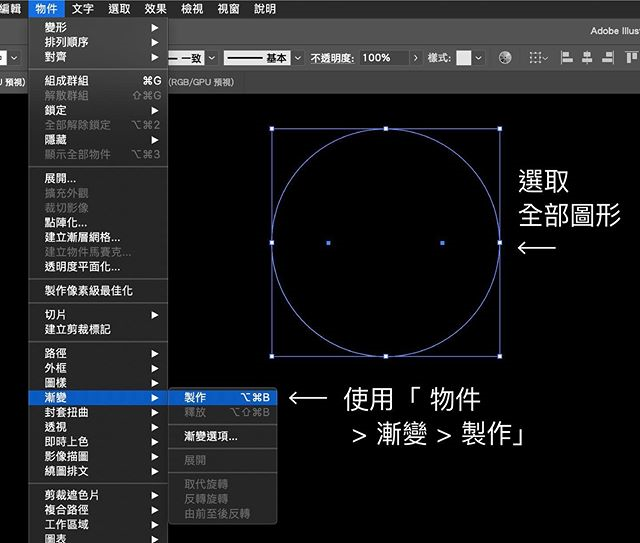Click the right inner center point

442,243
